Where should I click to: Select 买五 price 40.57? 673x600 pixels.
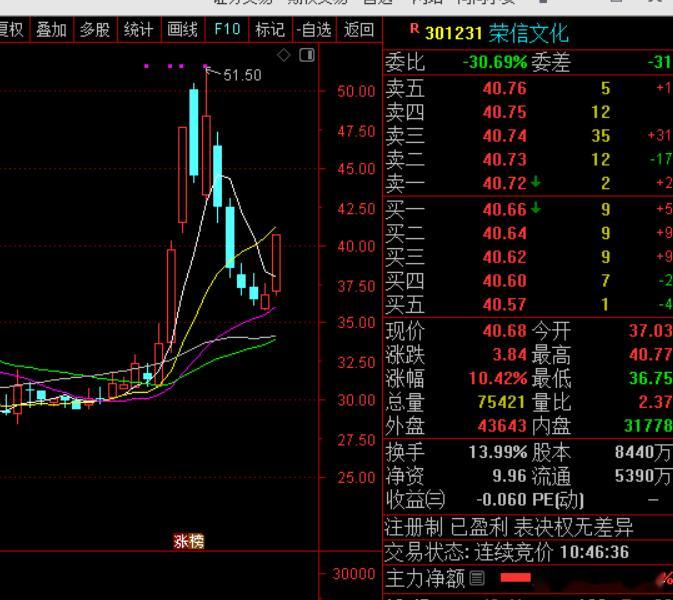(x=504, y=305)
